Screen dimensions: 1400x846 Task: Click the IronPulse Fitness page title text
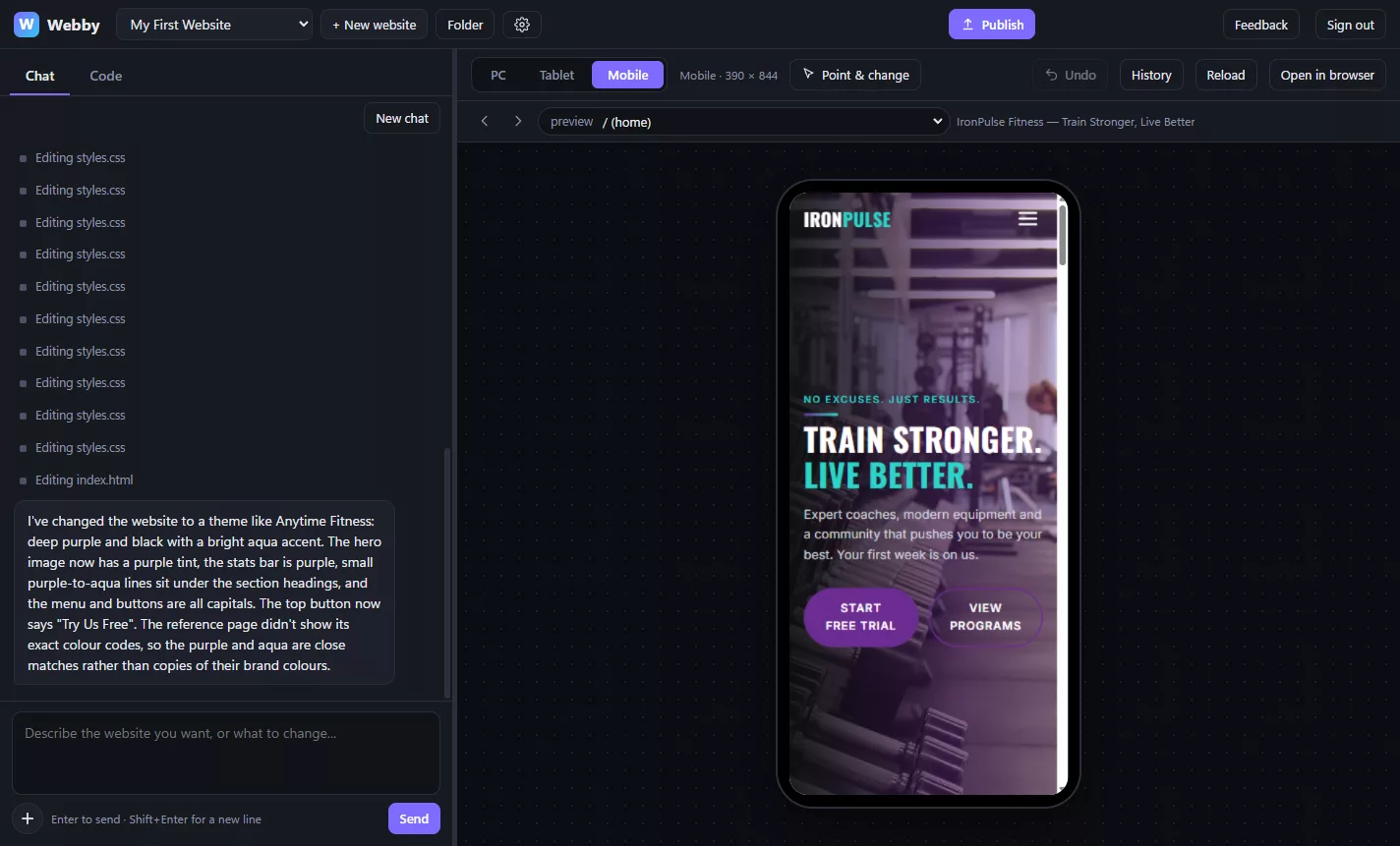tap(1076, 122)
